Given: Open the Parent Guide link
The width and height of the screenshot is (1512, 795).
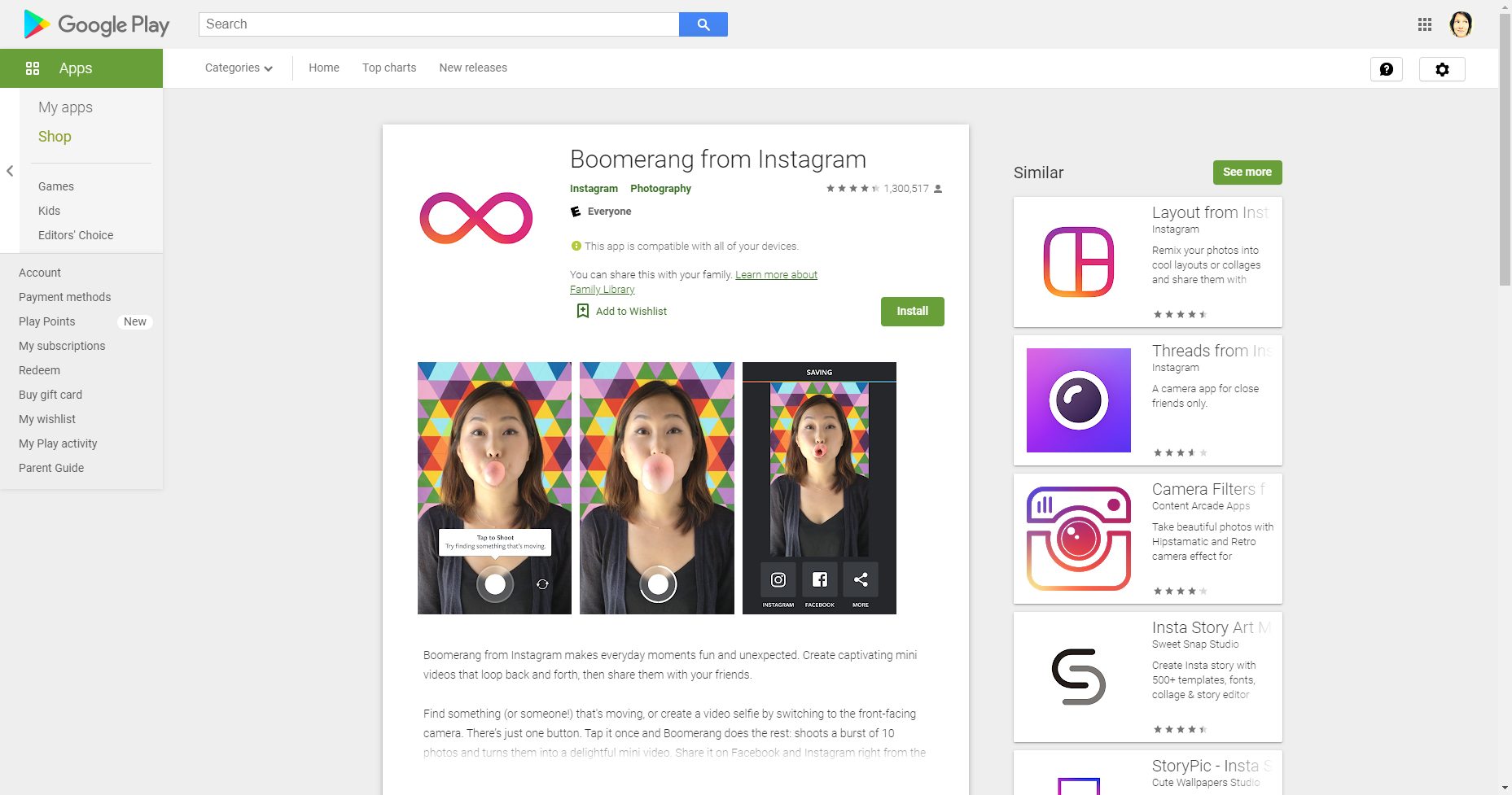Looking at the screenshot, I should point(51,468).
